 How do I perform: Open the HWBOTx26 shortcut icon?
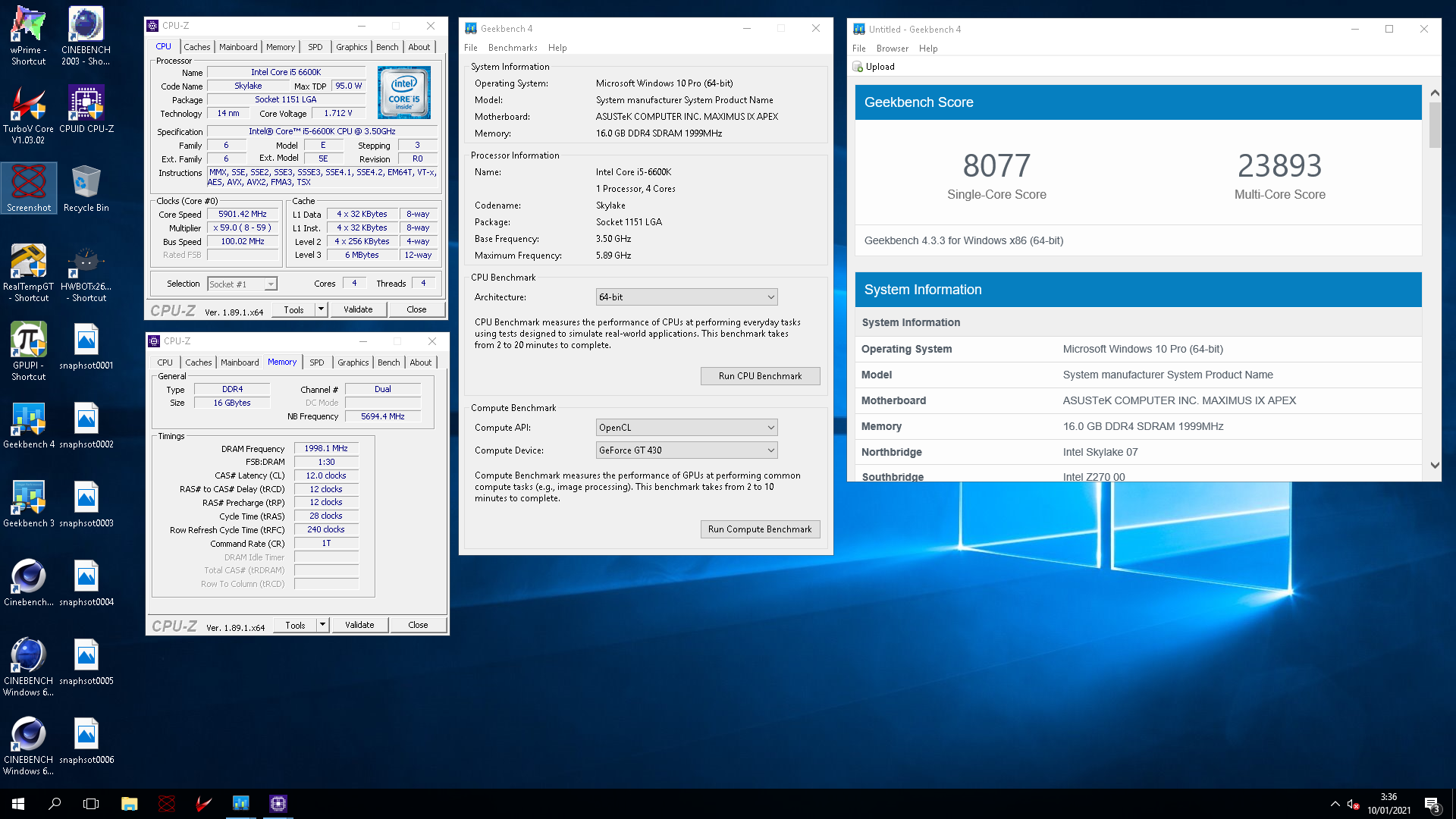(86, 272)
